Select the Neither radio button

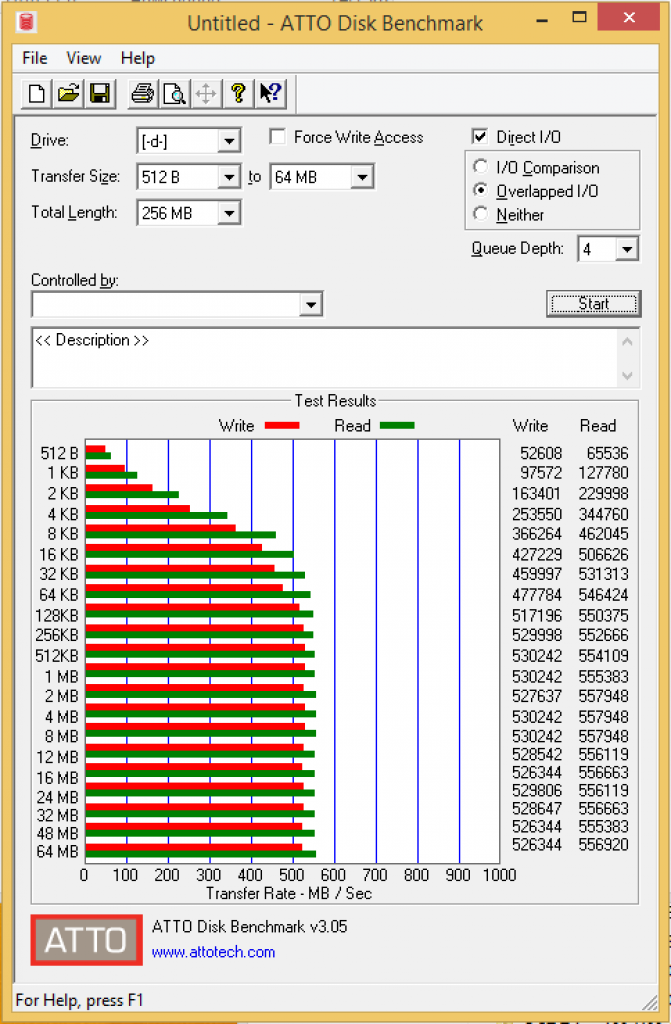pyautogui.click(x=481, y=214)
